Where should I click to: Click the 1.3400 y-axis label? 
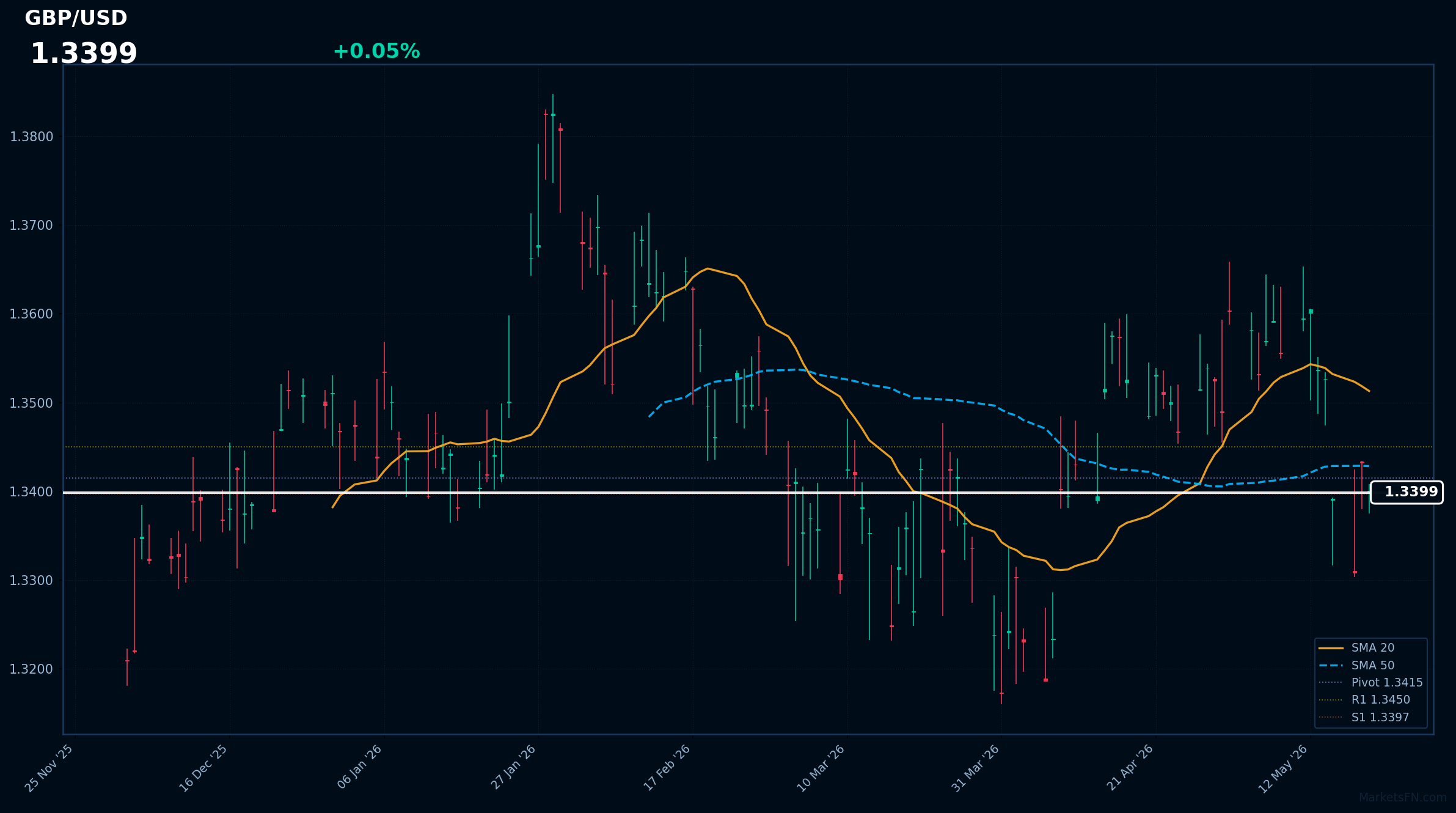click(32, 492)
